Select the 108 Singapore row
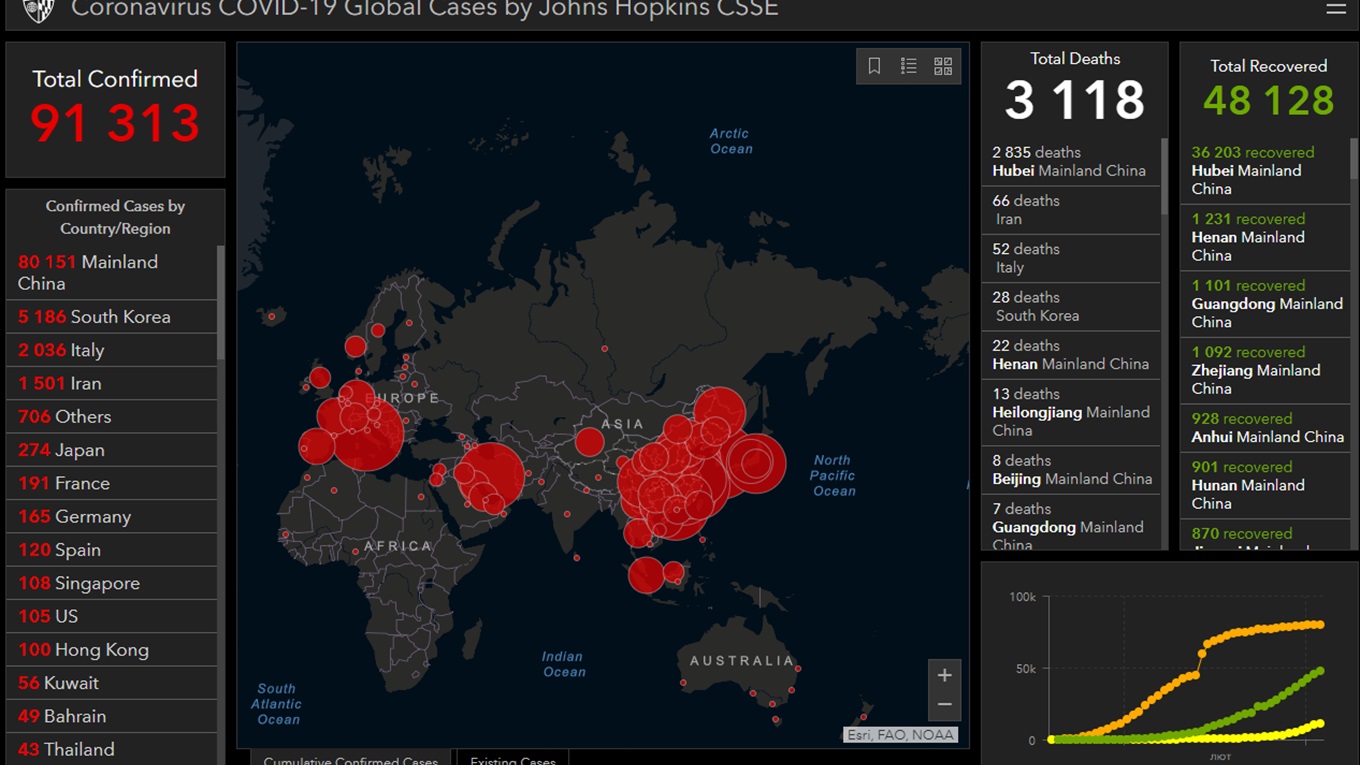 tap(112, 583)
